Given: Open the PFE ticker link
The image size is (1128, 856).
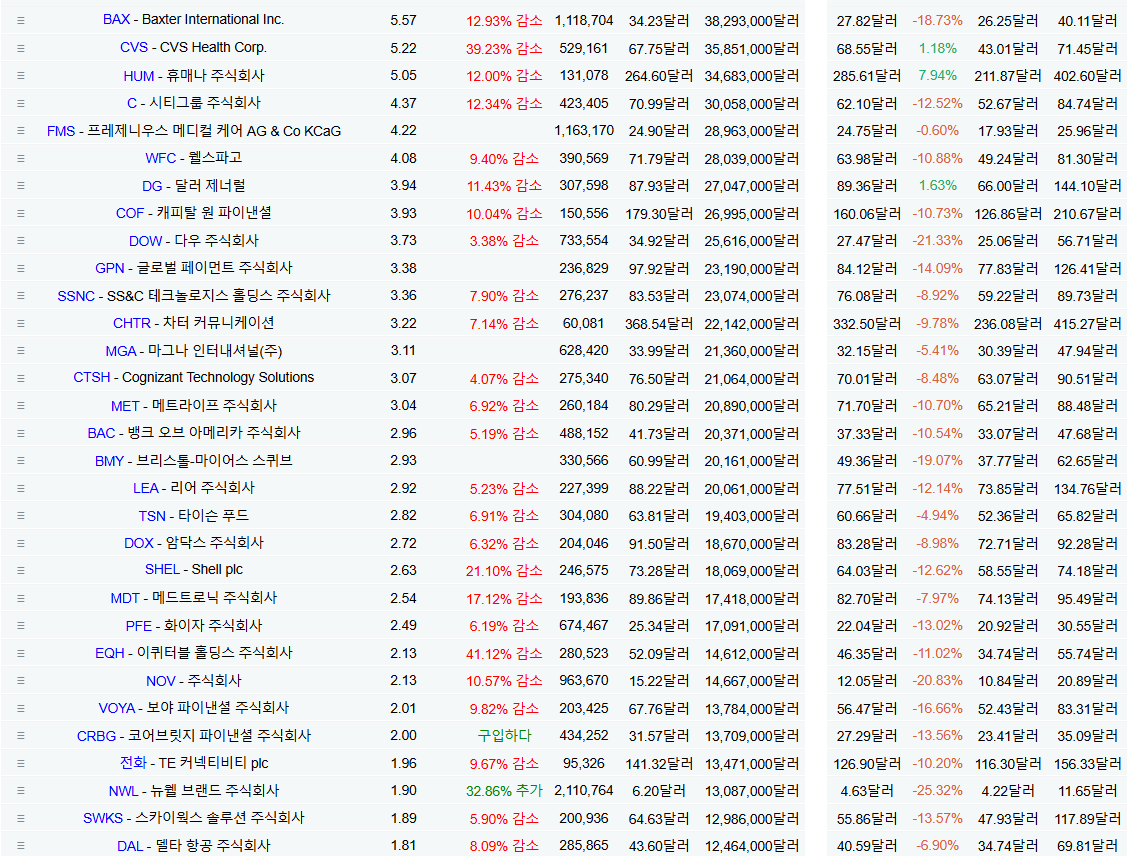Looking at the screenshot, I should coord(139,626).
